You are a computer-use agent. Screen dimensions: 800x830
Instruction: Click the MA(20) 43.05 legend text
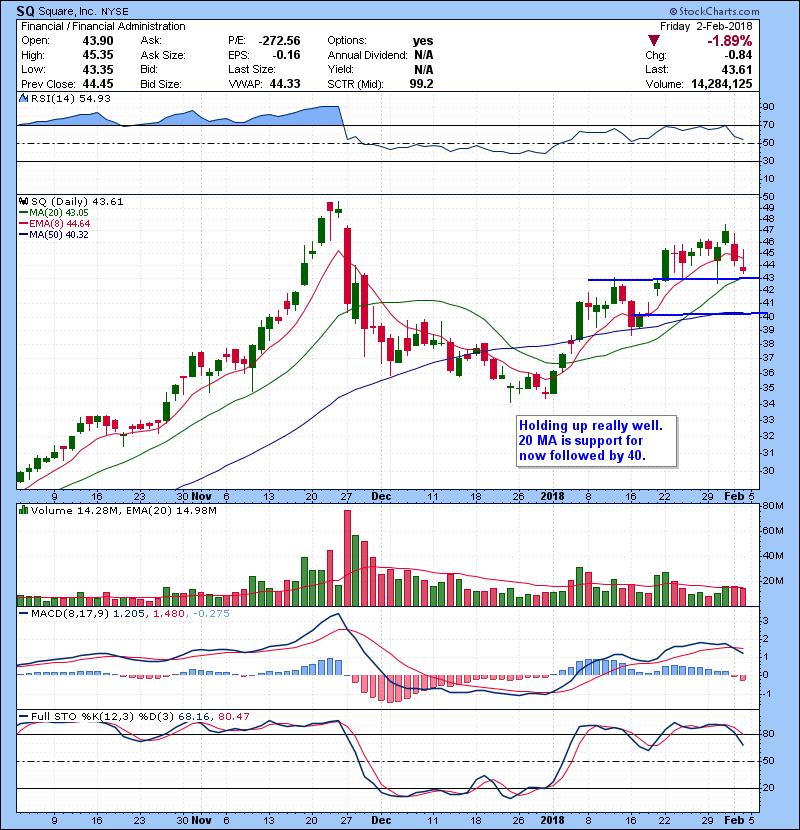(59, 213)
